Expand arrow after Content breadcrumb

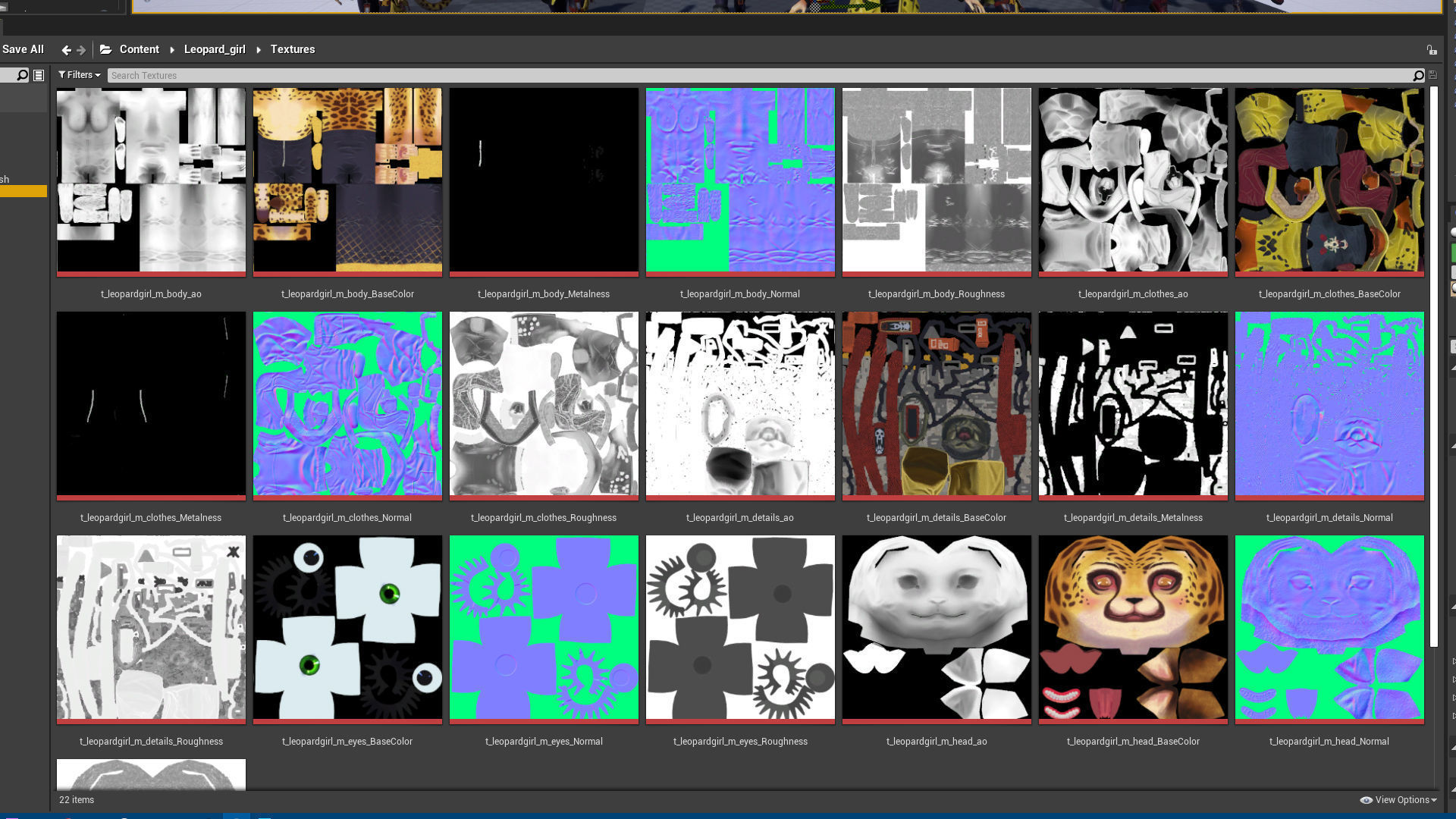coord(172,50)
